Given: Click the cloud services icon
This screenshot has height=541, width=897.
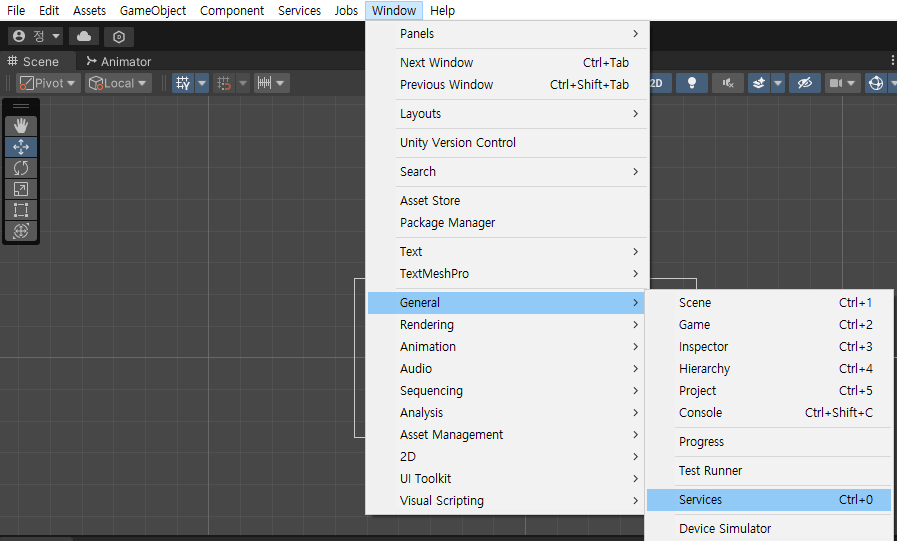Looking at the screenshot, I should coord(84,37).
